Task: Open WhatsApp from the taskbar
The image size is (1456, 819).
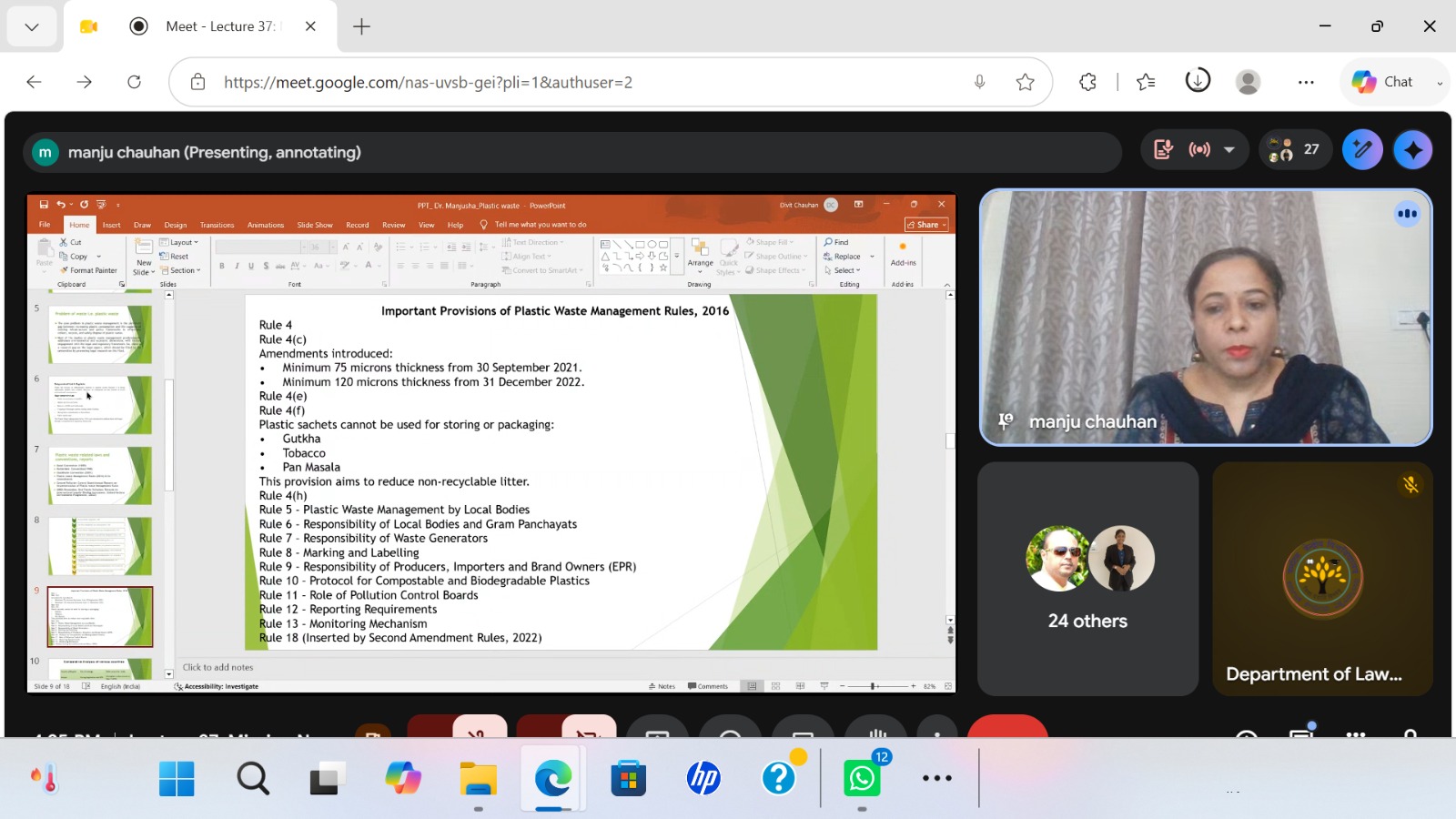Action: click(862, 778)
